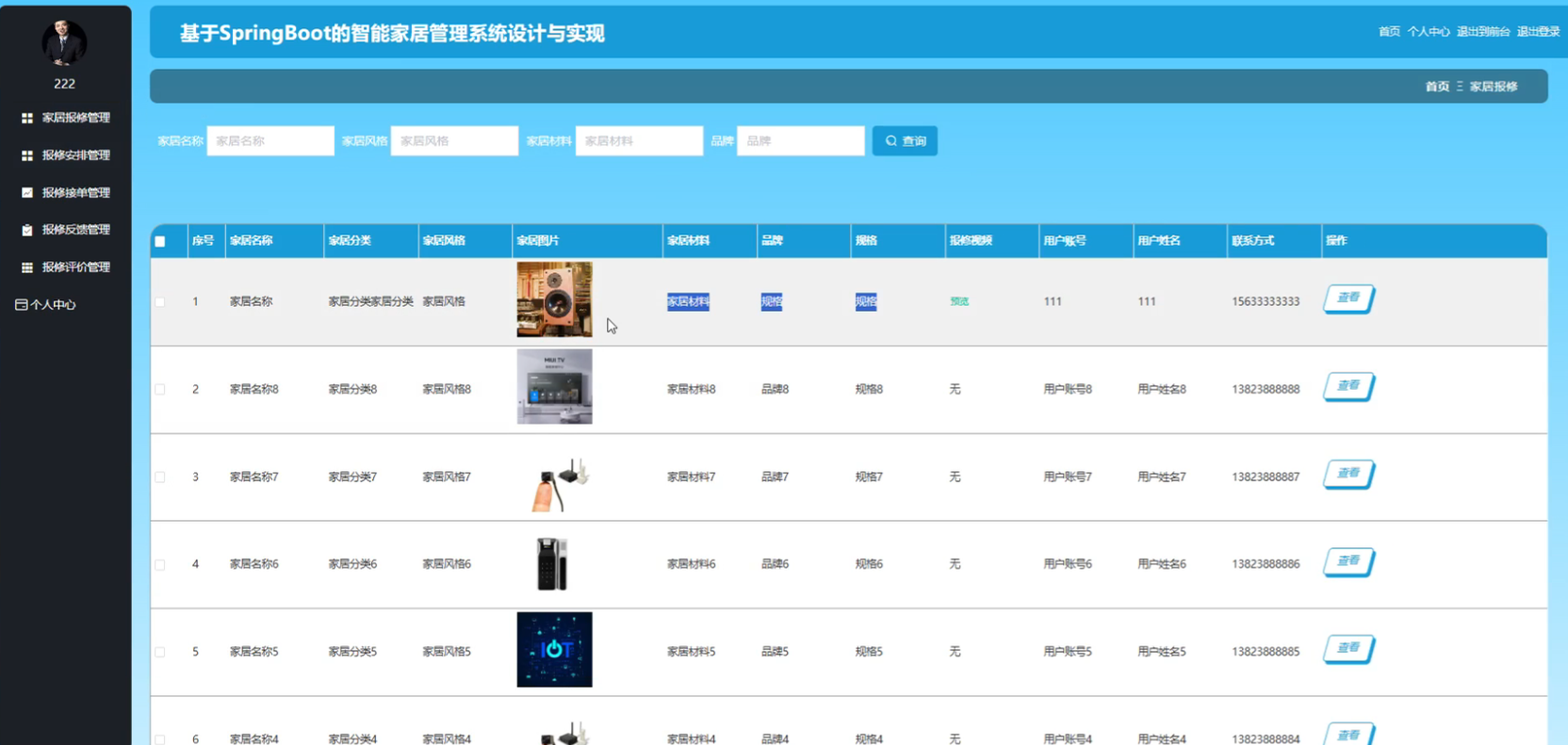1568x745 pixels.
Task: Check the checkbox for row 1
Action: [160, 302]
